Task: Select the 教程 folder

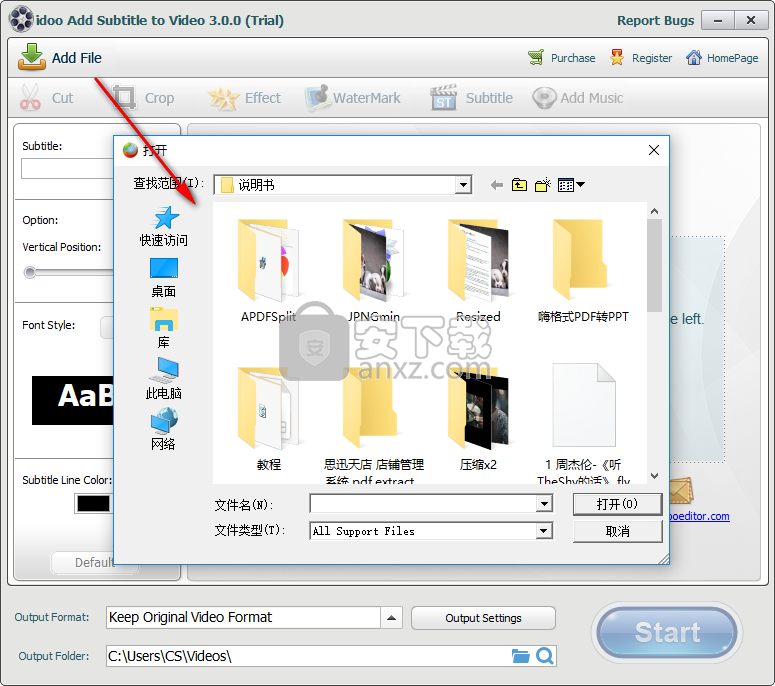Action: click(x=268, y=419)
